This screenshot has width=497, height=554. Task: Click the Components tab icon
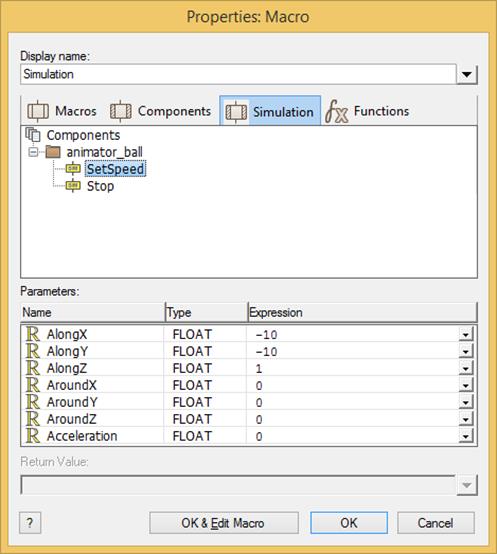120,111
